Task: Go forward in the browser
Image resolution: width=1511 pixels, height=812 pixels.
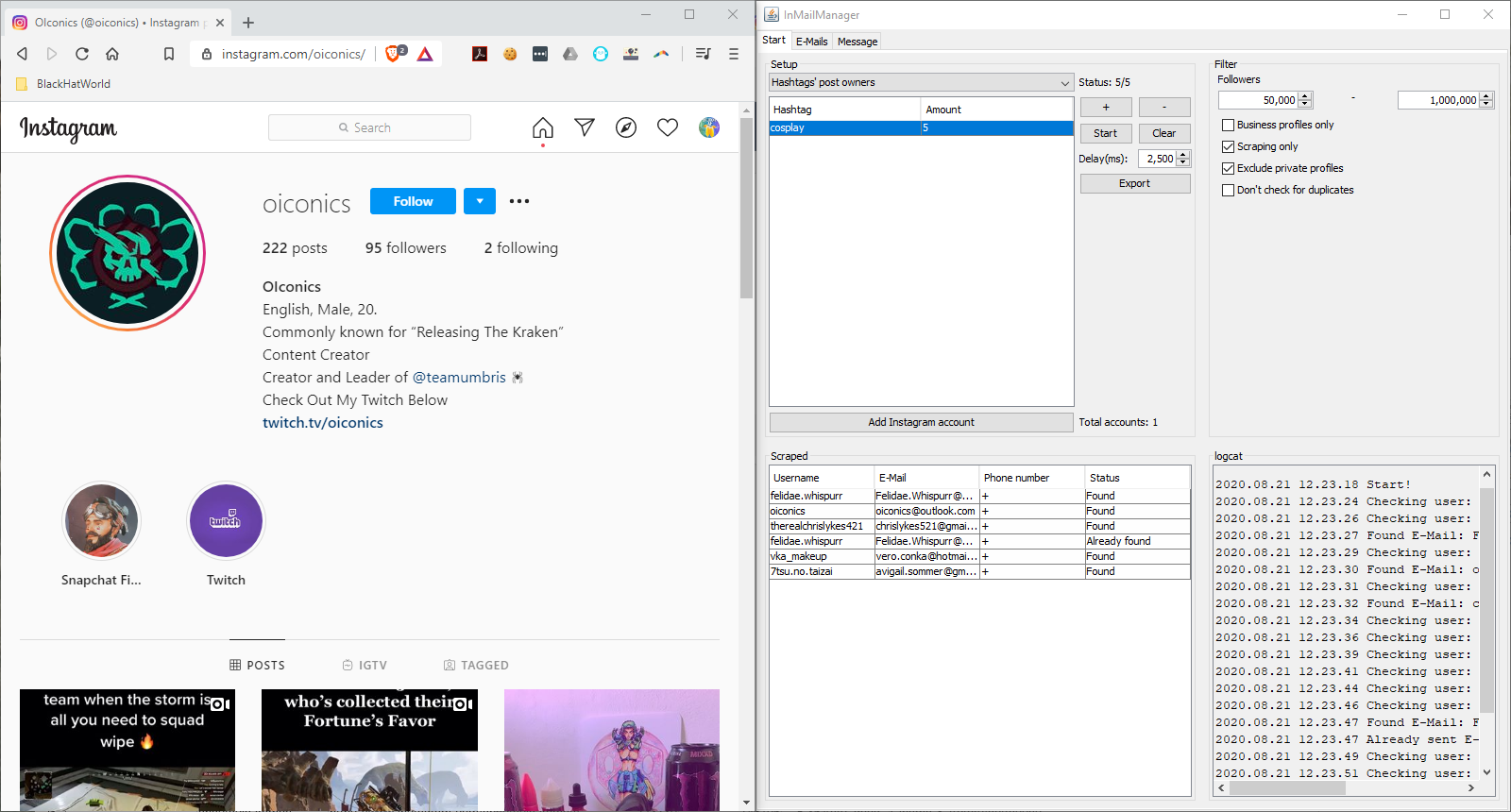Action: point(52,54)
